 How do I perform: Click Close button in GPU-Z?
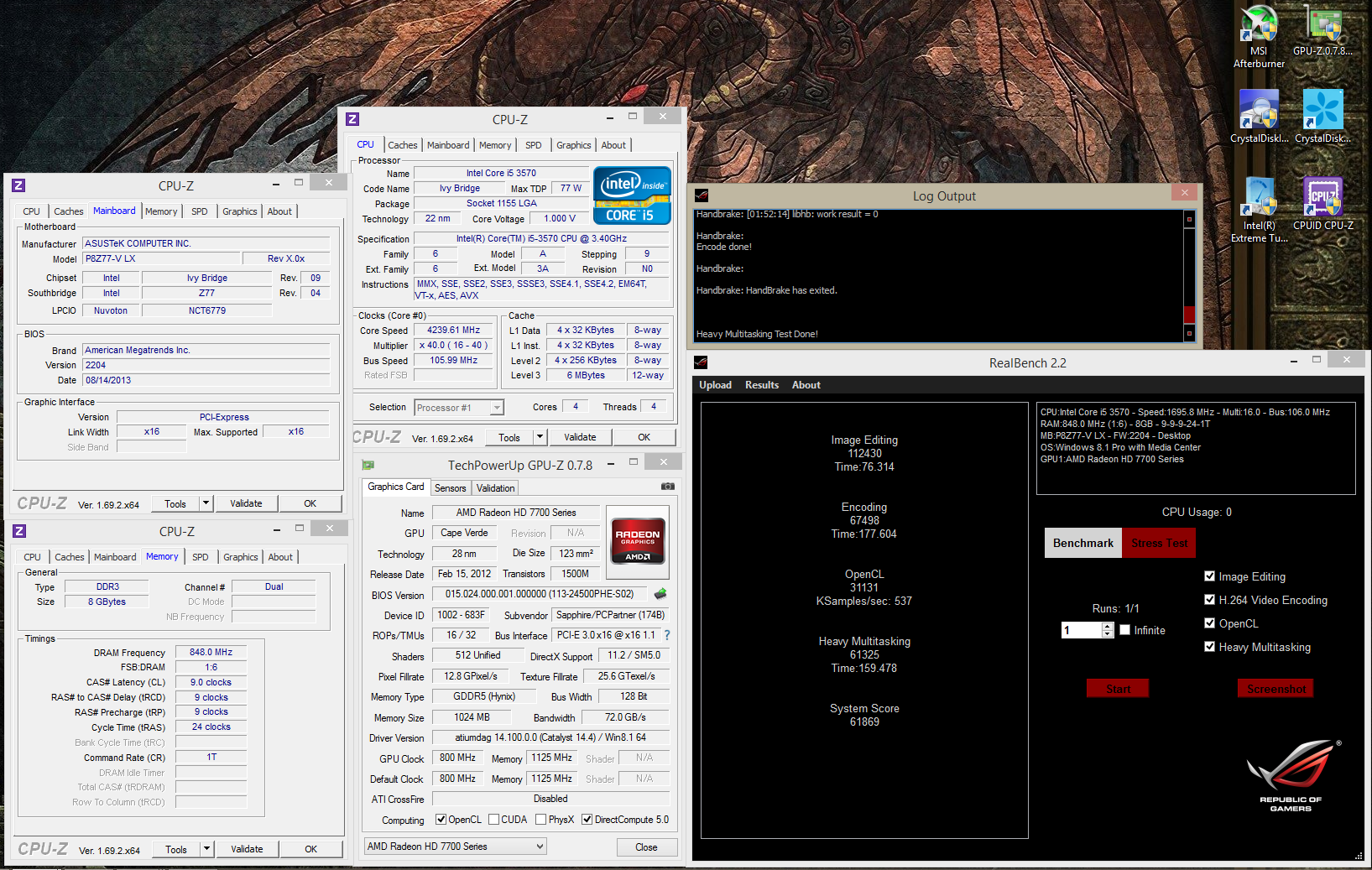pos(646,847)
